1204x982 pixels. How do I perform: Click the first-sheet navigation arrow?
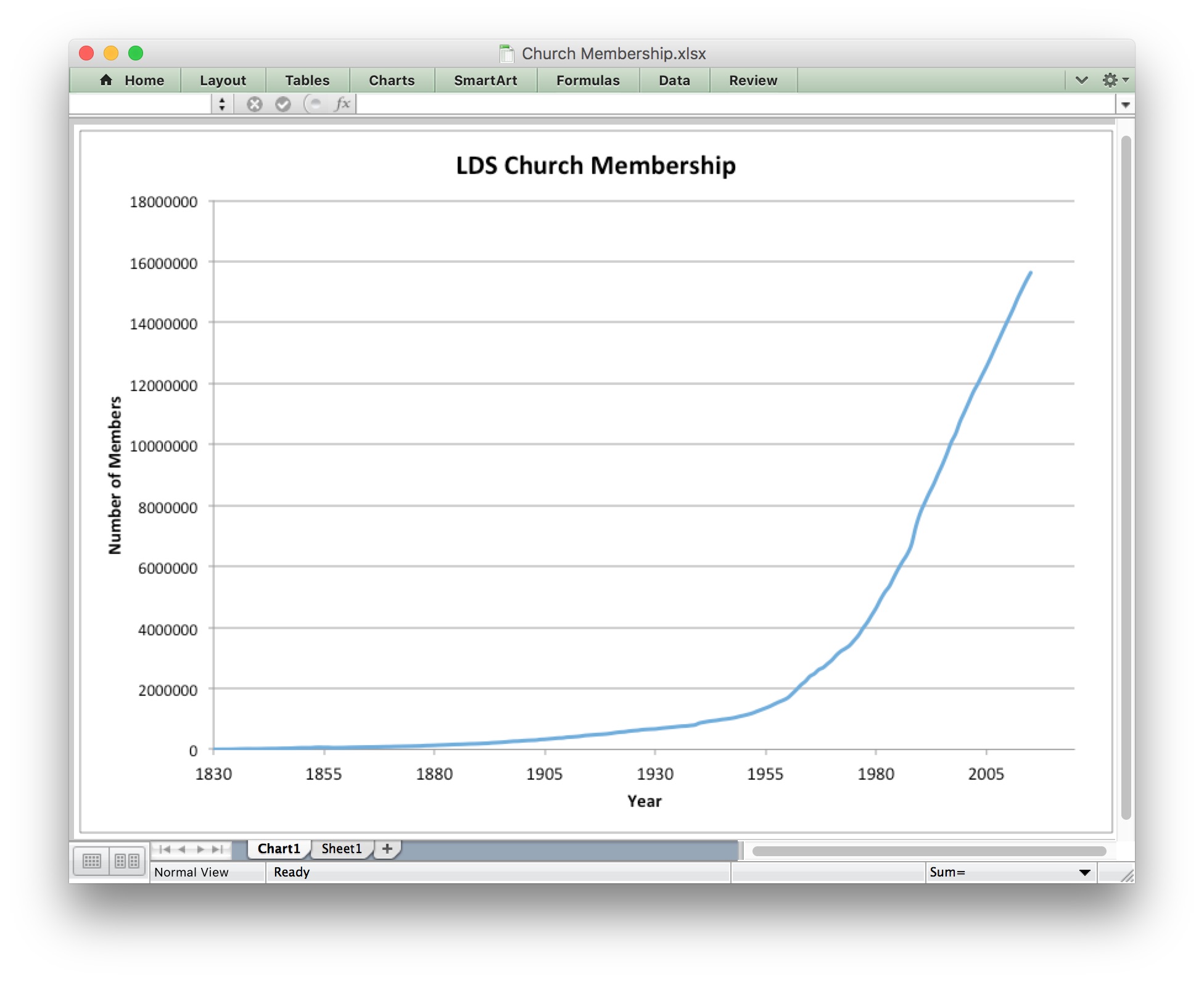[x=163, y=849]
